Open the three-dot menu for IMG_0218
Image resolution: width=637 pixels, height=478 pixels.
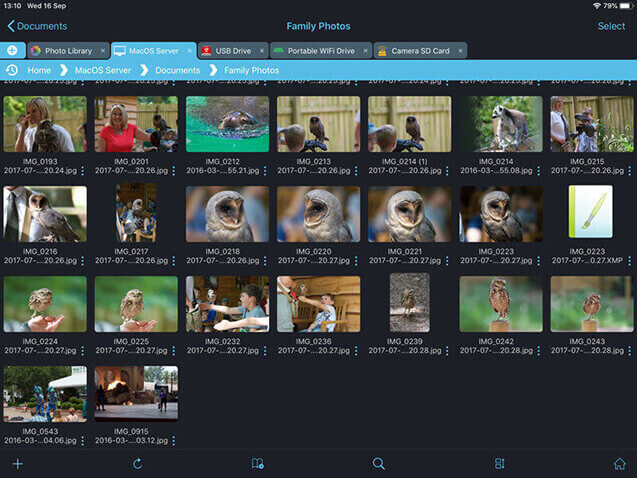[265, 261]
